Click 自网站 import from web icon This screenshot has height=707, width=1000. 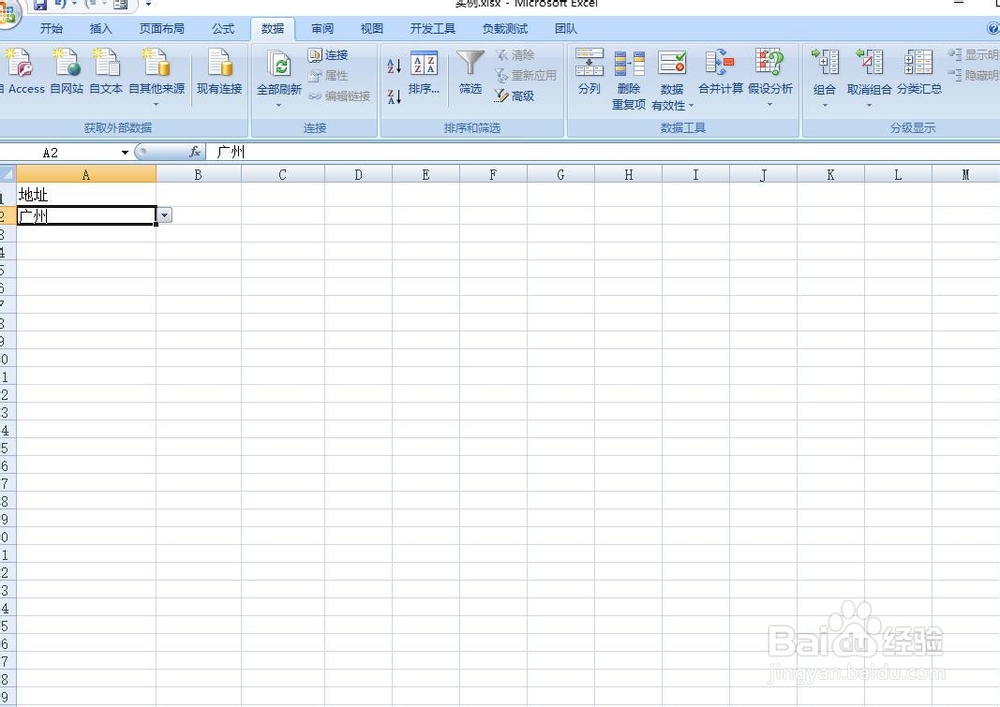coord(67,63)
